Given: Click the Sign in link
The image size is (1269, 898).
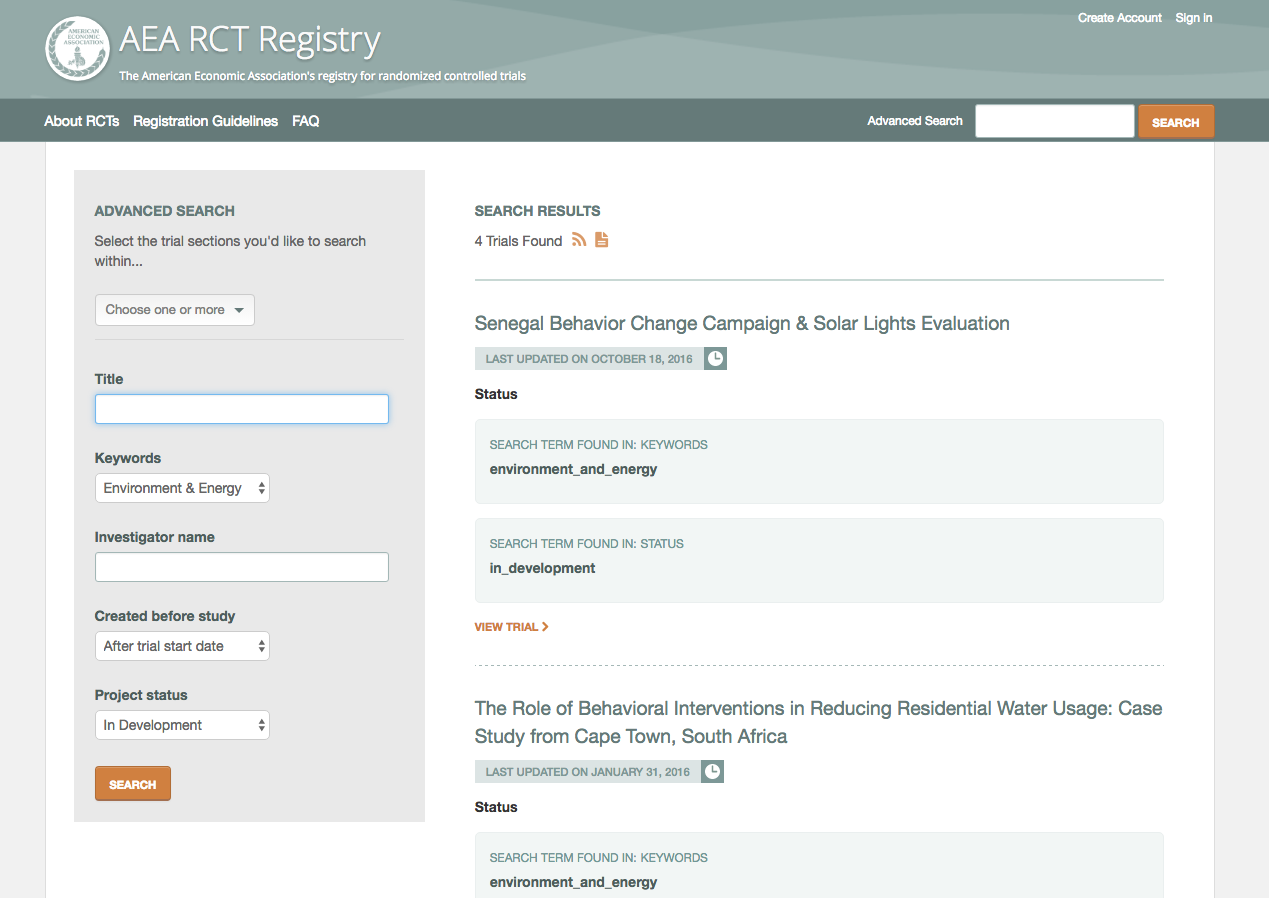Looking at the screenshot, I should tap(1193, 18).
